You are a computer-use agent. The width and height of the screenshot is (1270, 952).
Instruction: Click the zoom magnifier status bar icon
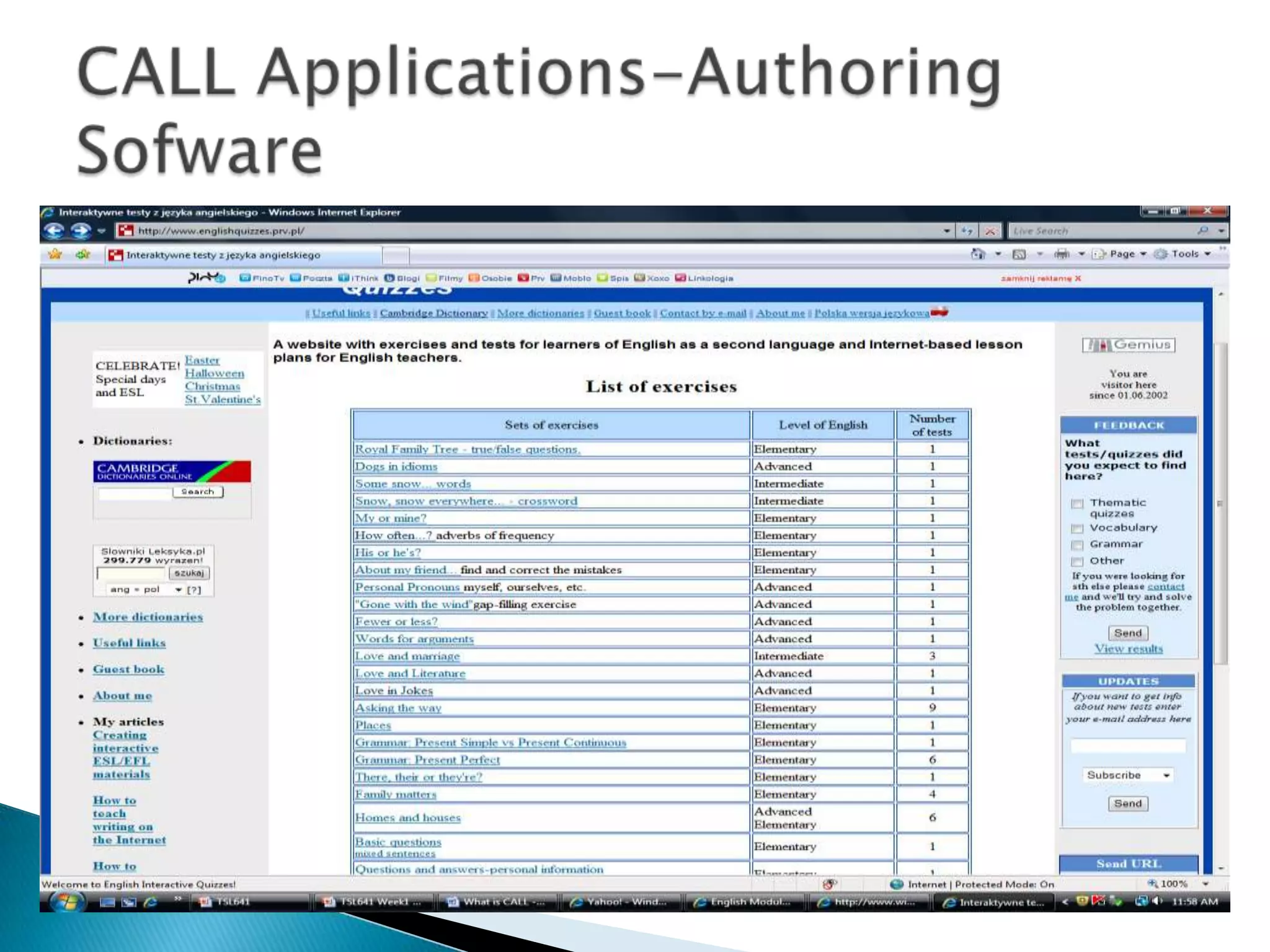point(1153,884)
